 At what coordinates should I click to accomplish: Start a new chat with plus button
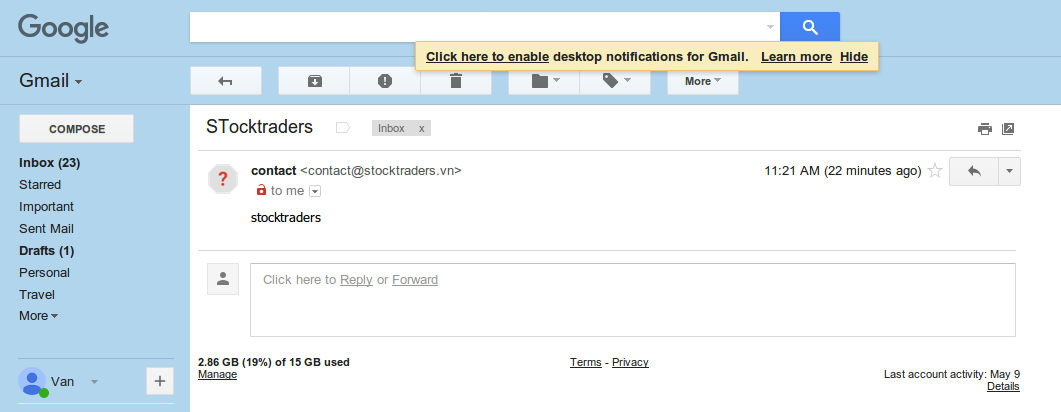click(x=160, y=382)
